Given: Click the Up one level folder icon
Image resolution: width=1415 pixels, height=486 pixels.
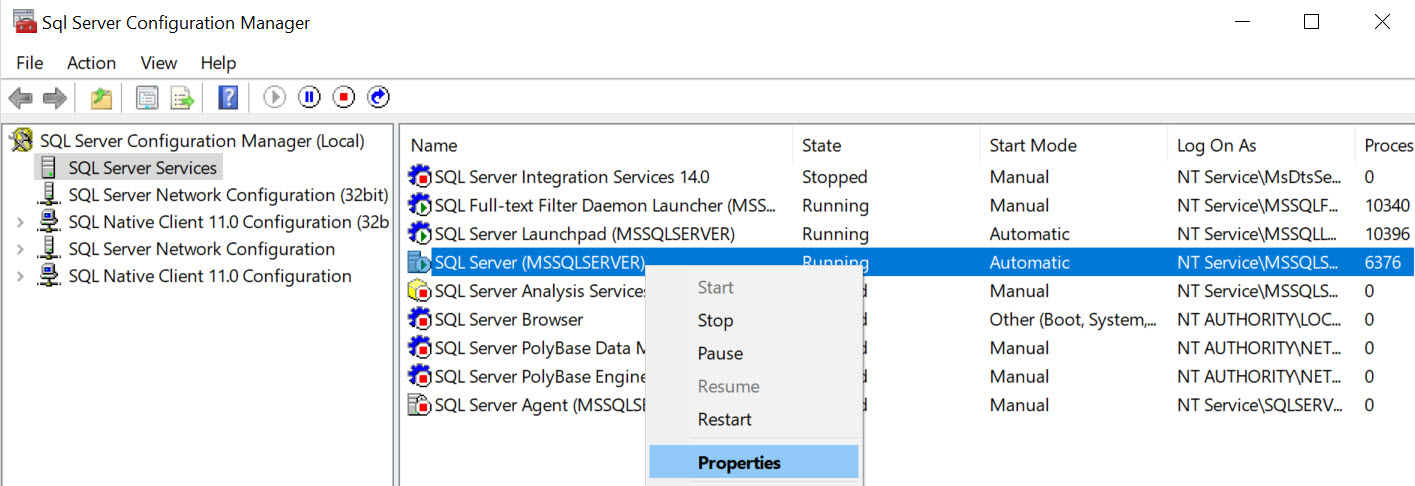Looking at the screenshot, I should [x=101, y=98].
